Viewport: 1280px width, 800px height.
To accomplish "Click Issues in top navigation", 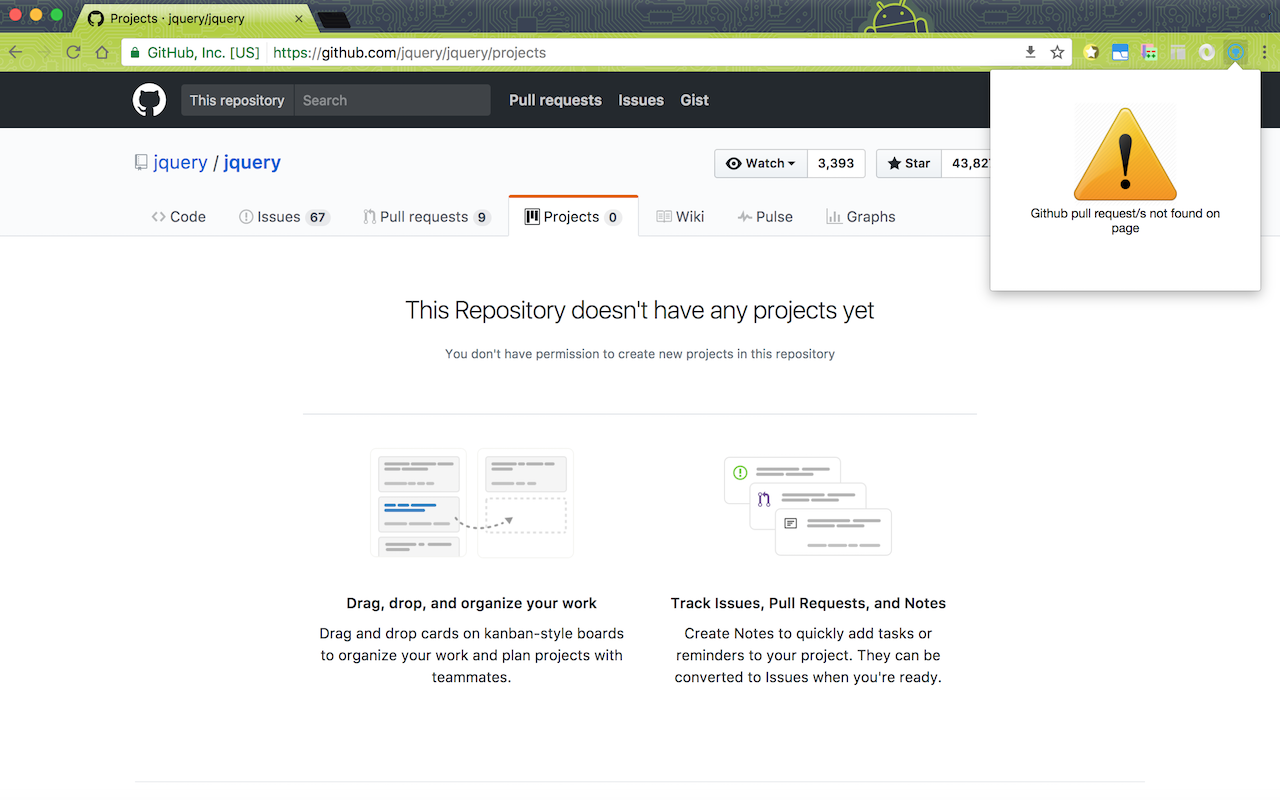I will (x=641, y=100).
